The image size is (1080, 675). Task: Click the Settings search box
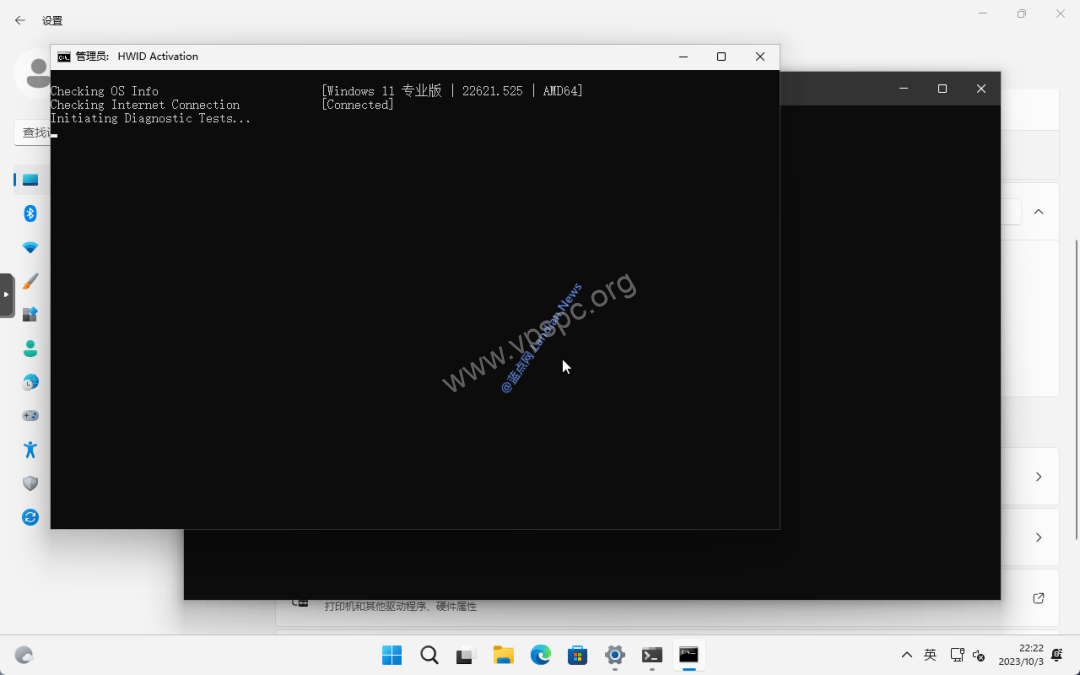pyautogui.click(x=32, y=132)
